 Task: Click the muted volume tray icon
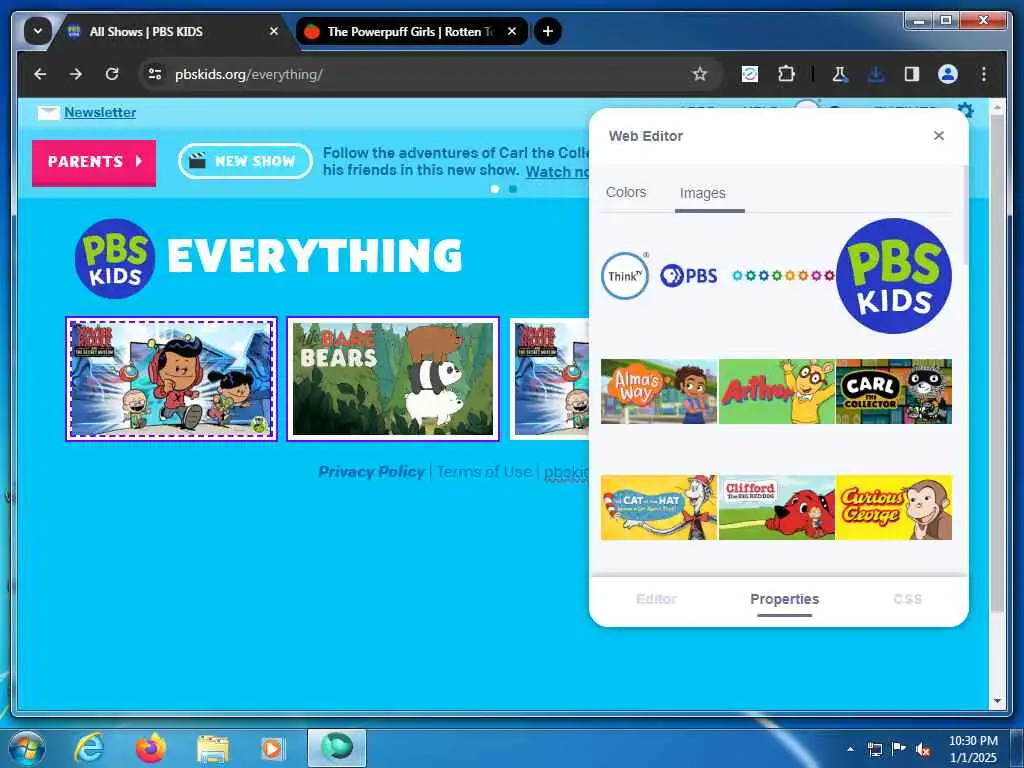pyautogui.click(x=922, y=749)
